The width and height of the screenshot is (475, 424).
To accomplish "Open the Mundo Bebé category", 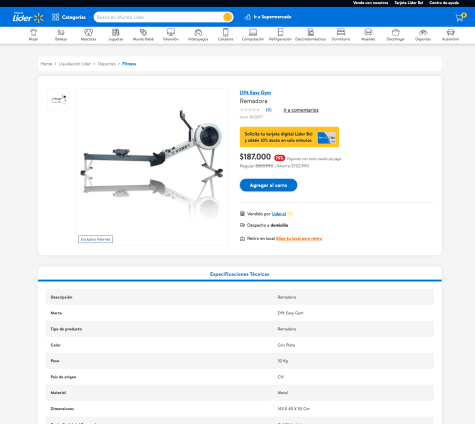I will tap(143, 35).
